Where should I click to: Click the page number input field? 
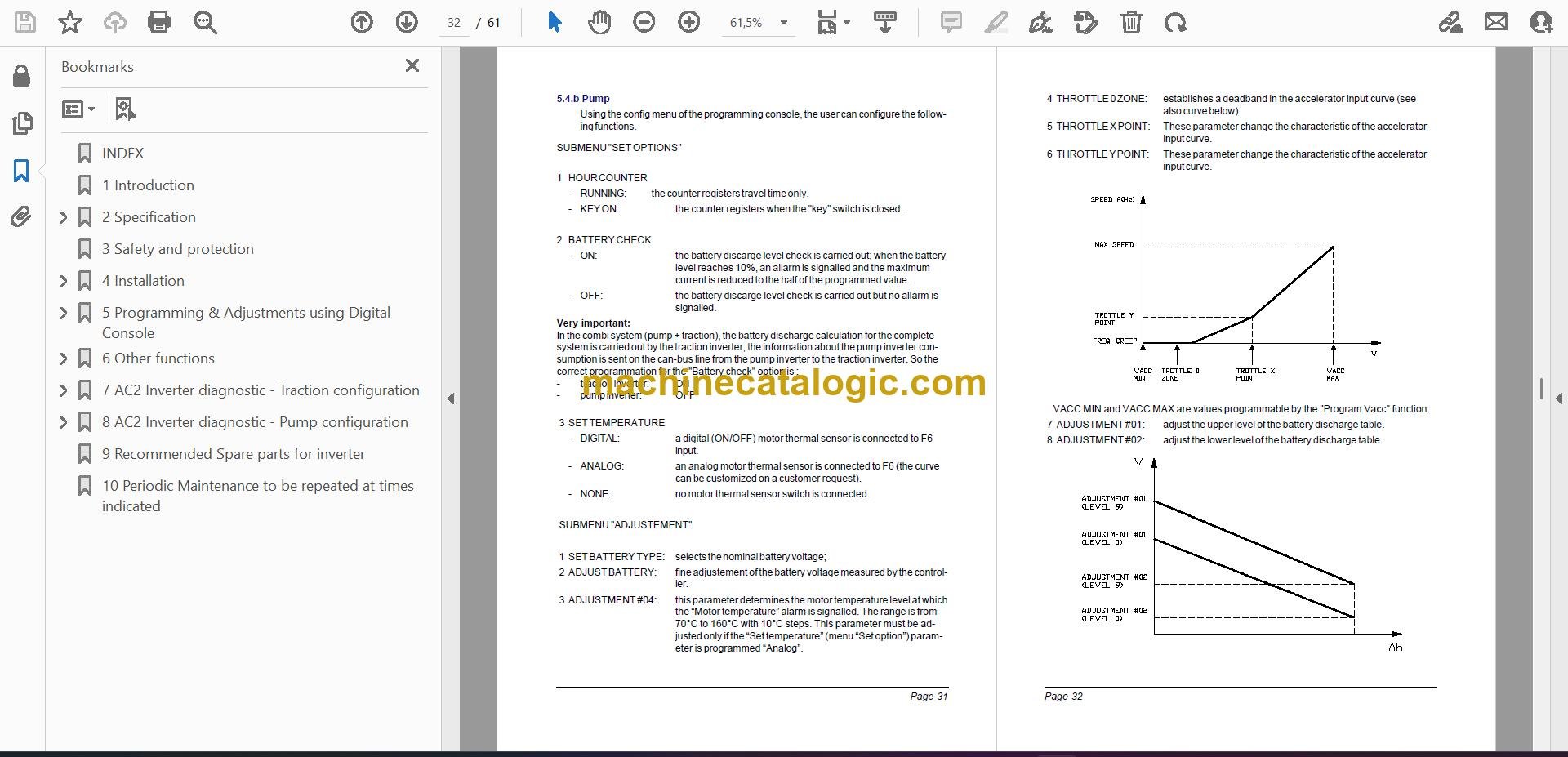[x=454, y=23]
